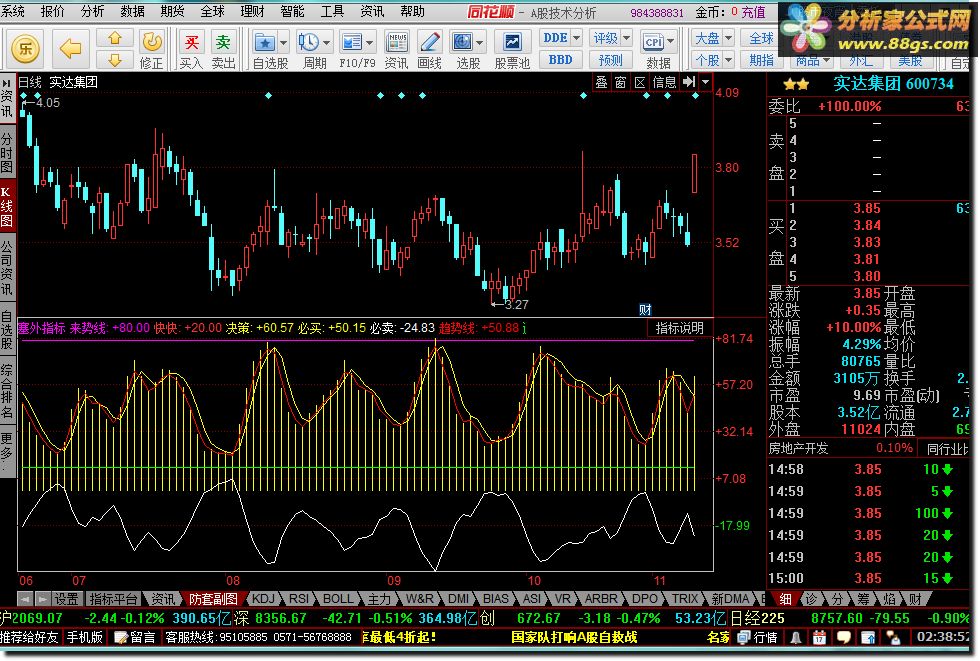Switch to the TRIX indicator tab
Viewport: 980px width, 661px height.
coord(684,599)
